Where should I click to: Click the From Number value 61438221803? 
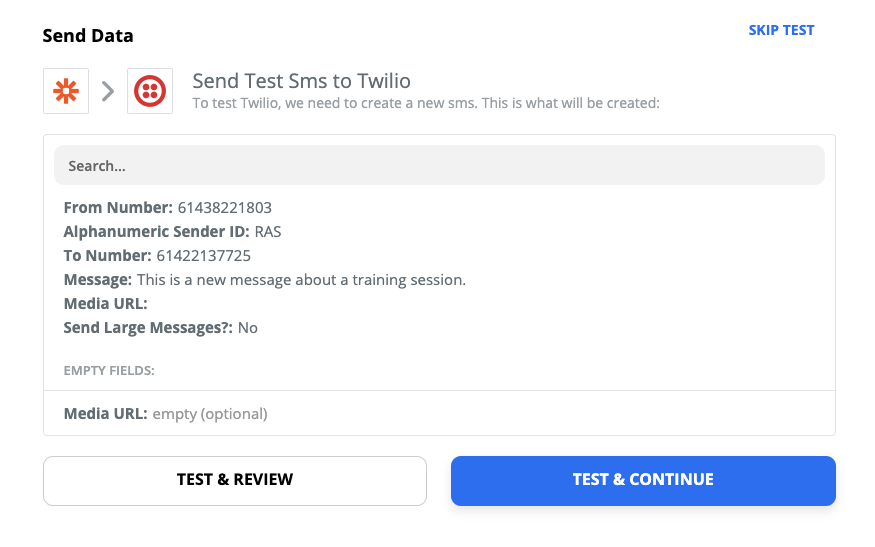click(225, 208)
